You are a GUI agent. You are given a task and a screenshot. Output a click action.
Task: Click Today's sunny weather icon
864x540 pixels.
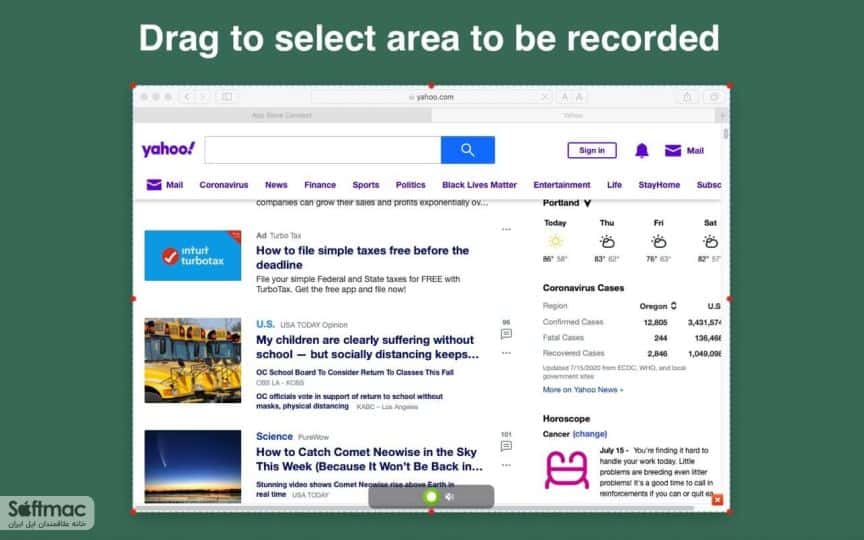[x=555, y=241]
